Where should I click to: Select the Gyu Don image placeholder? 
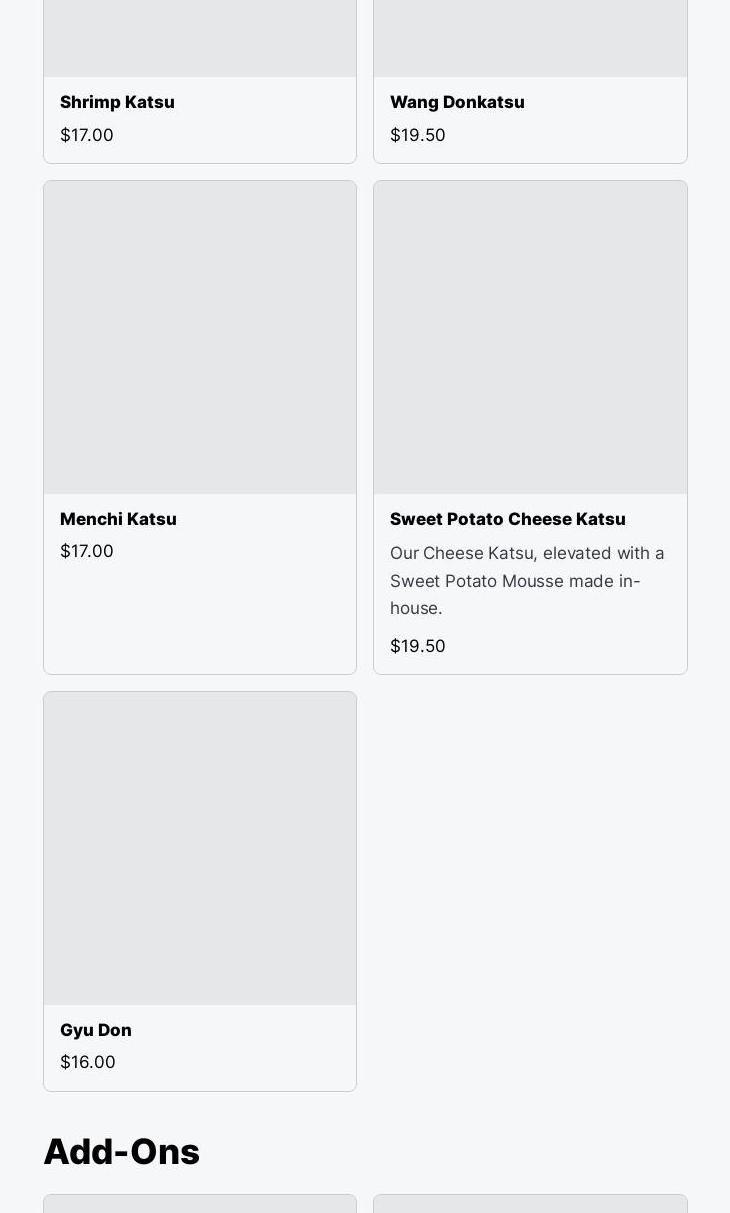(x=200, y=848)
